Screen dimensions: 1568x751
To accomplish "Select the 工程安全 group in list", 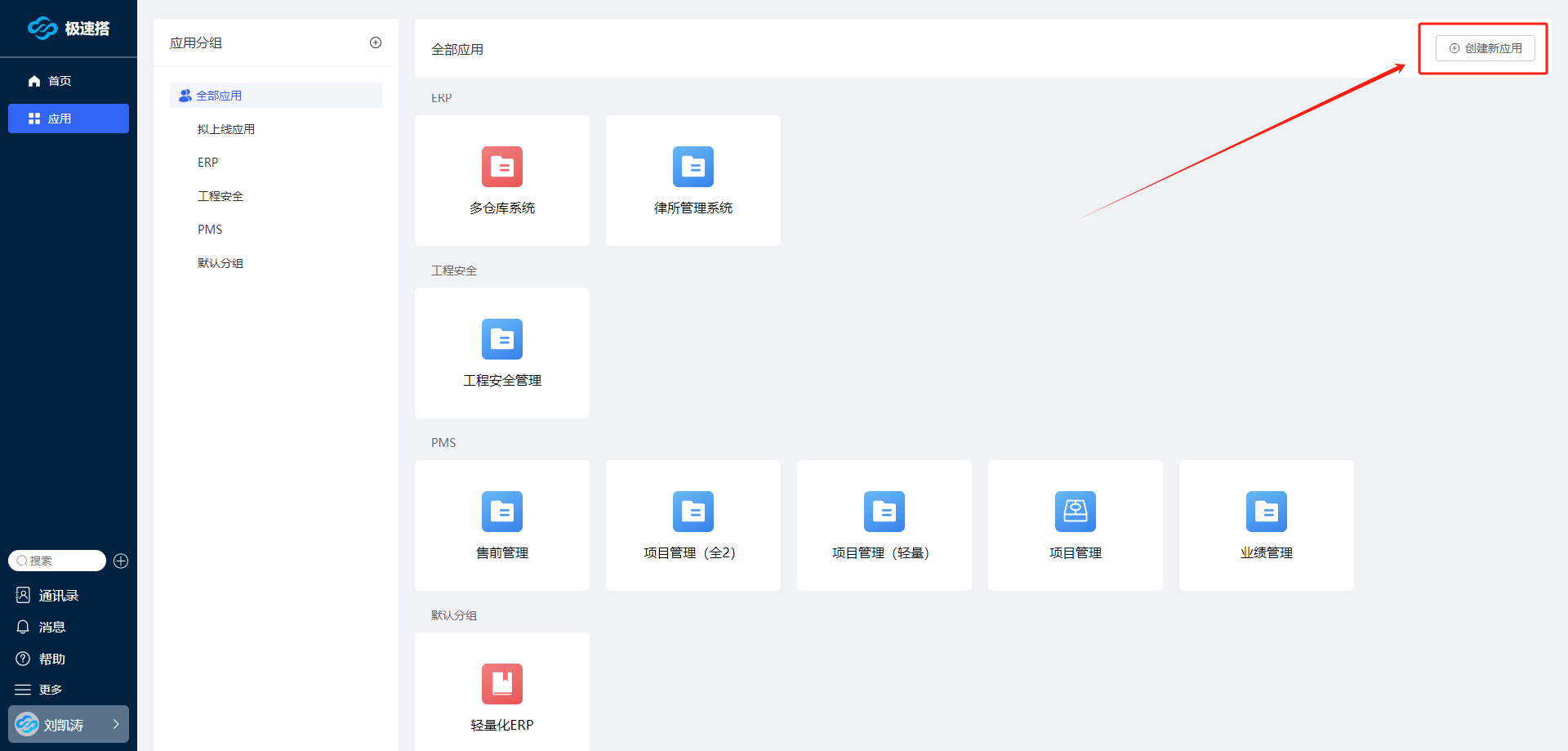I will coord(220,196).
